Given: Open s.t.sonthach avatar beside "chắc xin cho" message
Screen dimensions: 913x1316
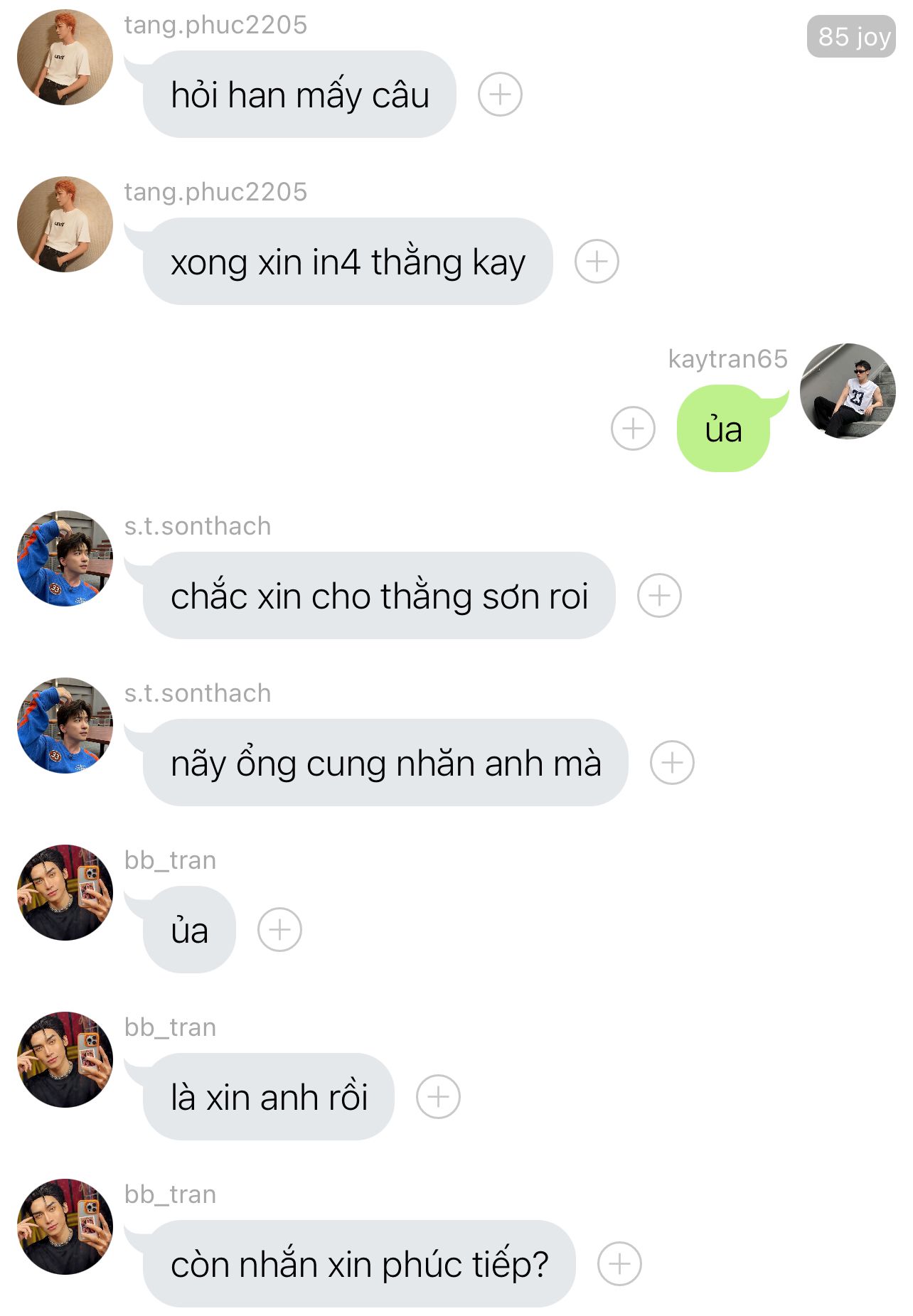Looking at the screenshot, I should click(65, 558).
